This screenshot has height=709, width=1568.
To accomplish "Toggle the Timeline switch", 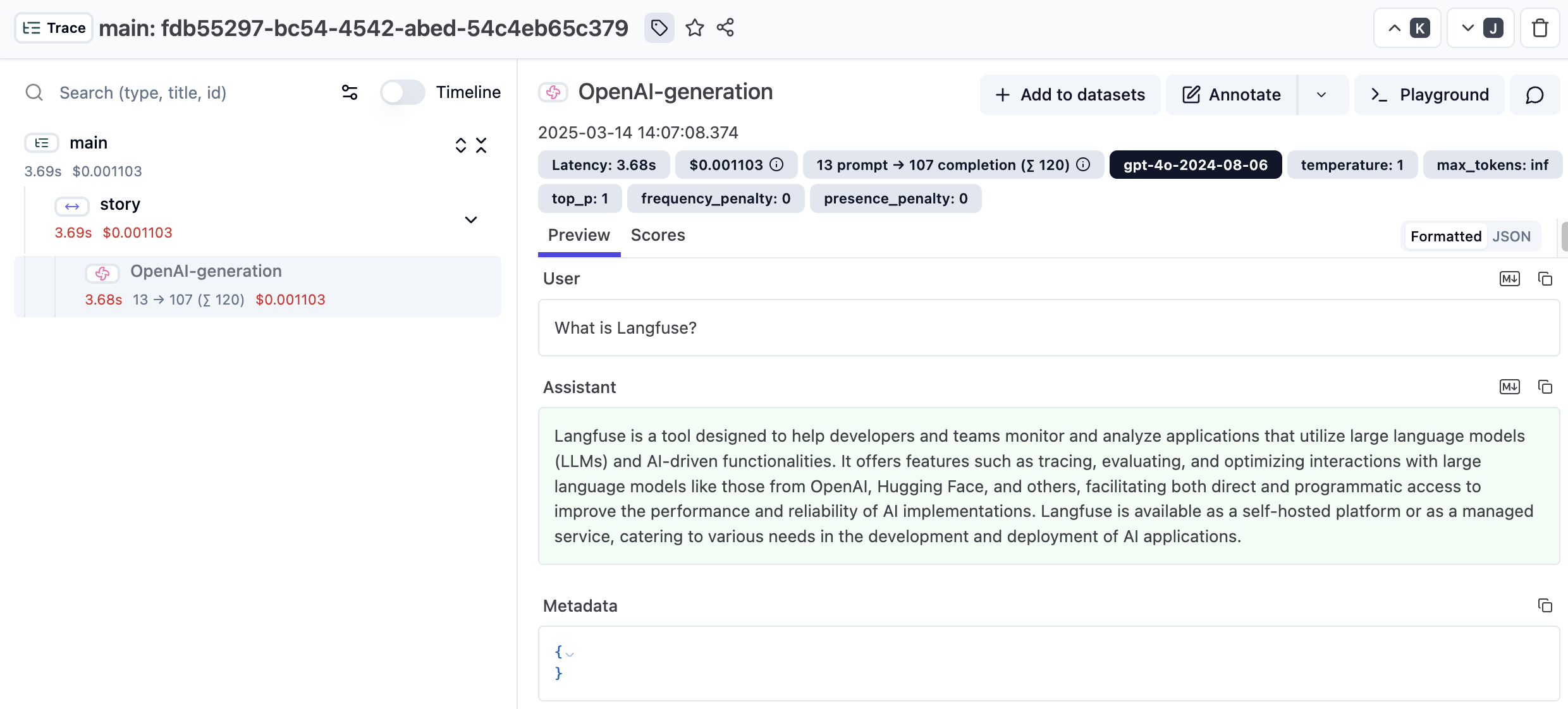I will tap(402, 93).
